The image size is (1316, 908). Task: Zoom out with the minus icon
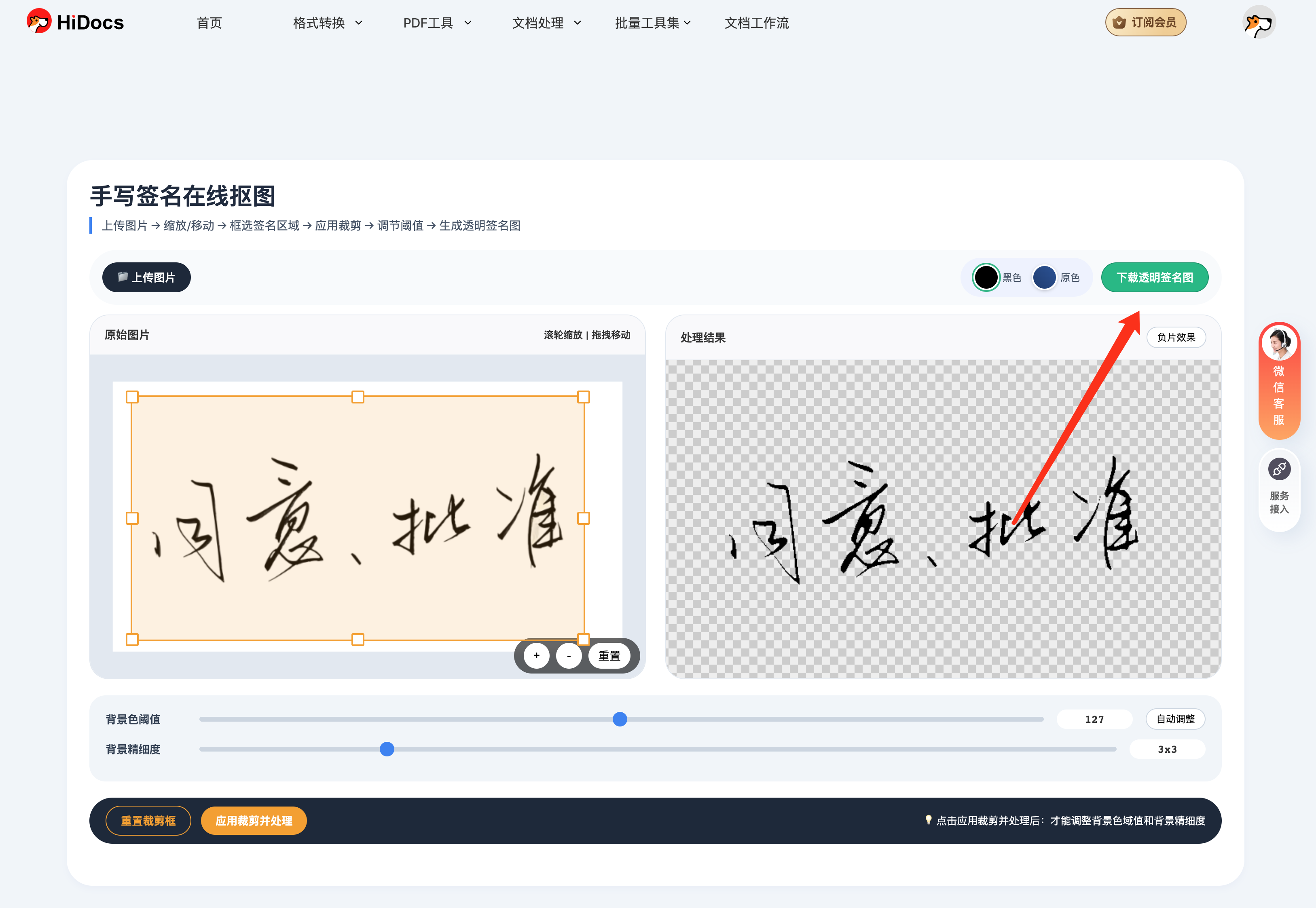[568, 655]
